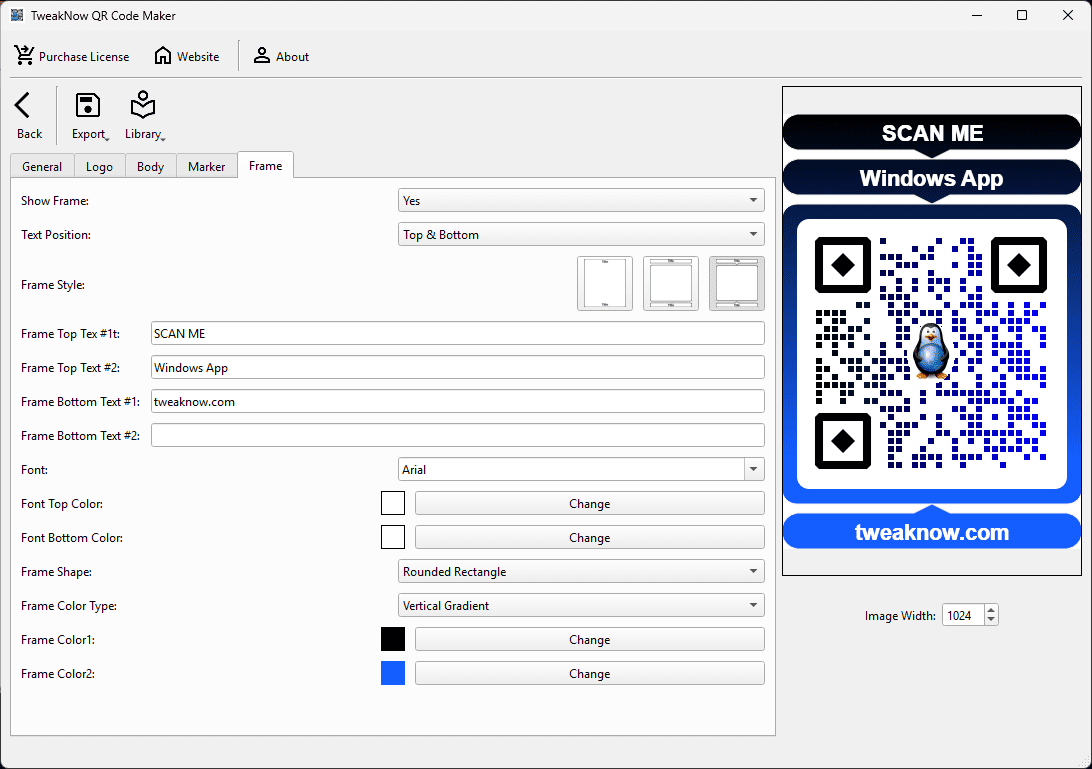Open the Text Position dropdown
Image resolution: width=1092 pixels, height=769 pixels.
pyautogui.click(x=580, y=234)
